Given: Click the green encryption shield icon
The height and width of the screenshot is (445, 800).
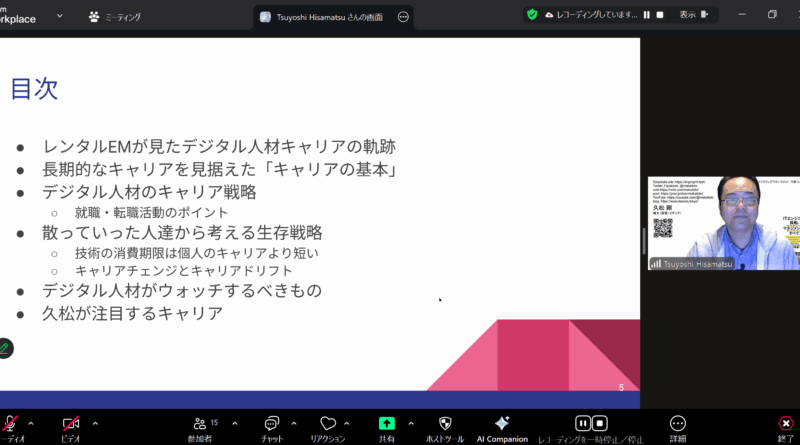Looking at the screenshot, I should click(x=532, y=15).
